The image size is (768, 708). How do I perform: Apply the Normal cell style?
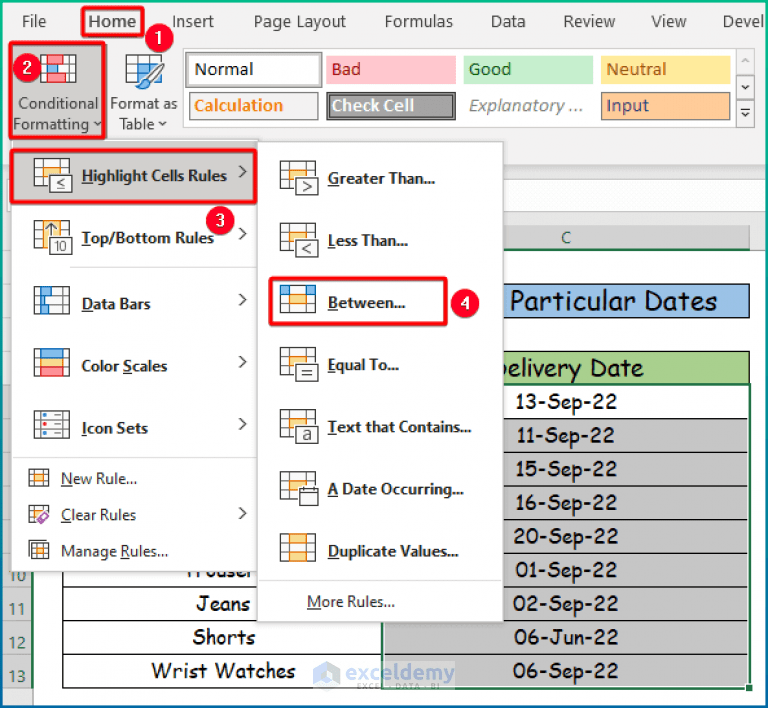(x=254, y=70)
